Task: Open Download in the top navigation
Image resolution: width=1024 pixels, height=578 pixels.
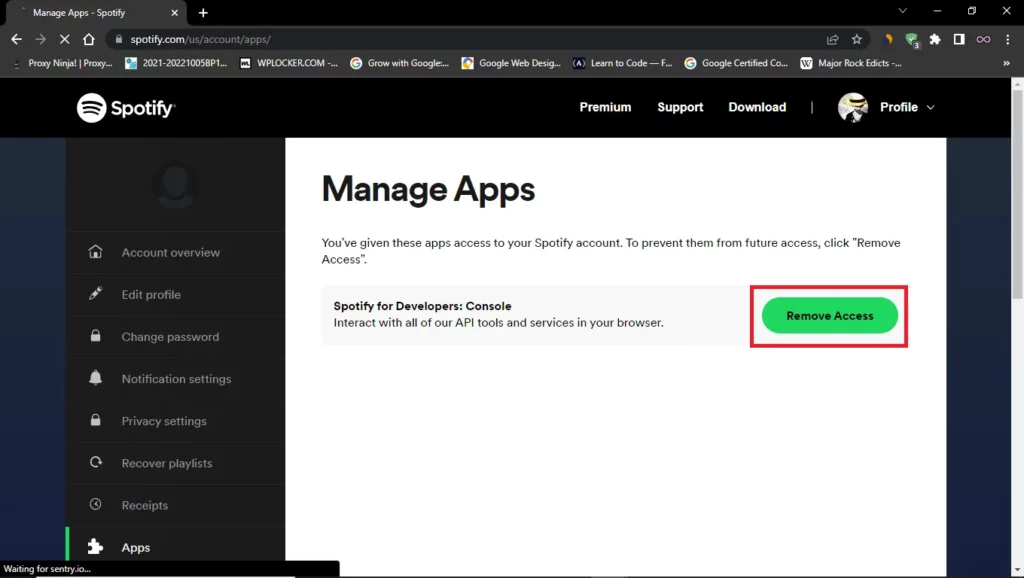Action: [x=758, y=107]
